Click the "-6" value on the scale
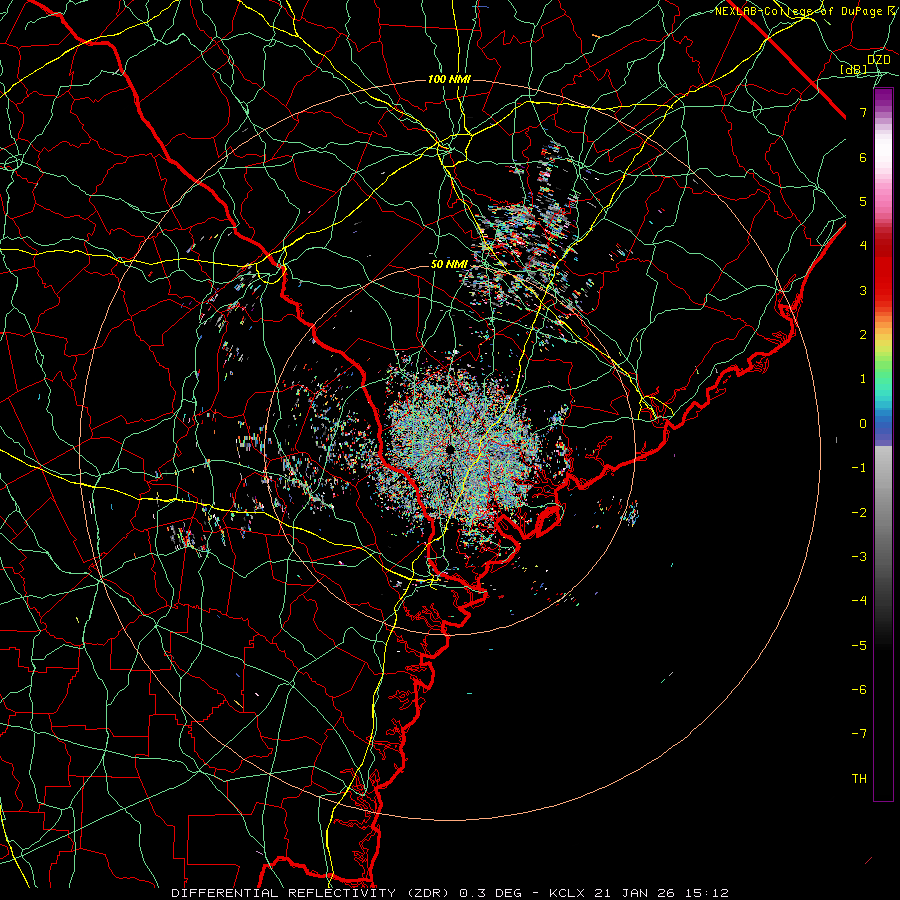The image size is (900, 900). point(859,689)
